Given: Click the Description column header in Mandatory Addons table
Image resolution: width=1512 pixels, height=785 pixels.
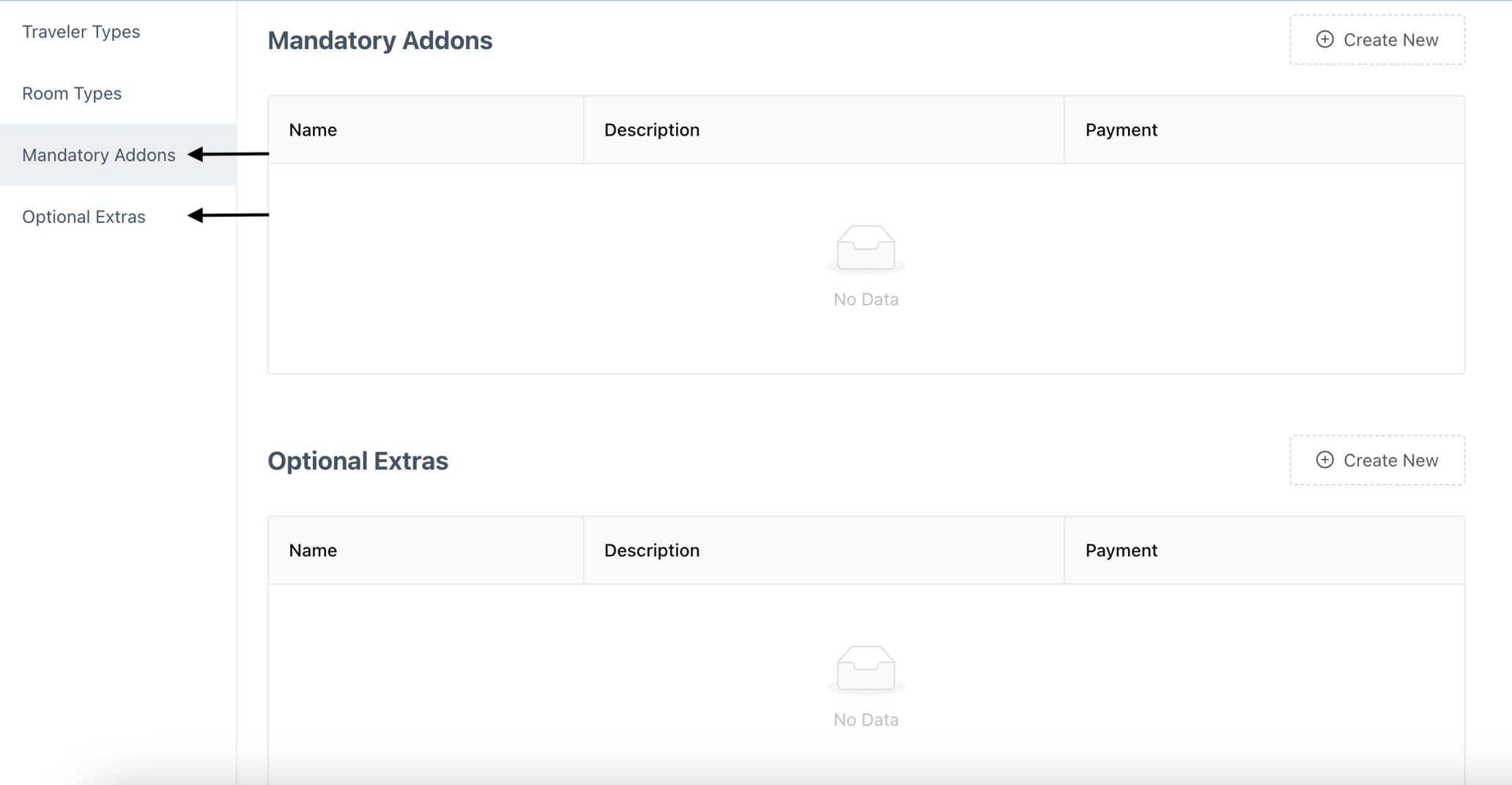Looking at the screenshot, I should click(651, 130).
